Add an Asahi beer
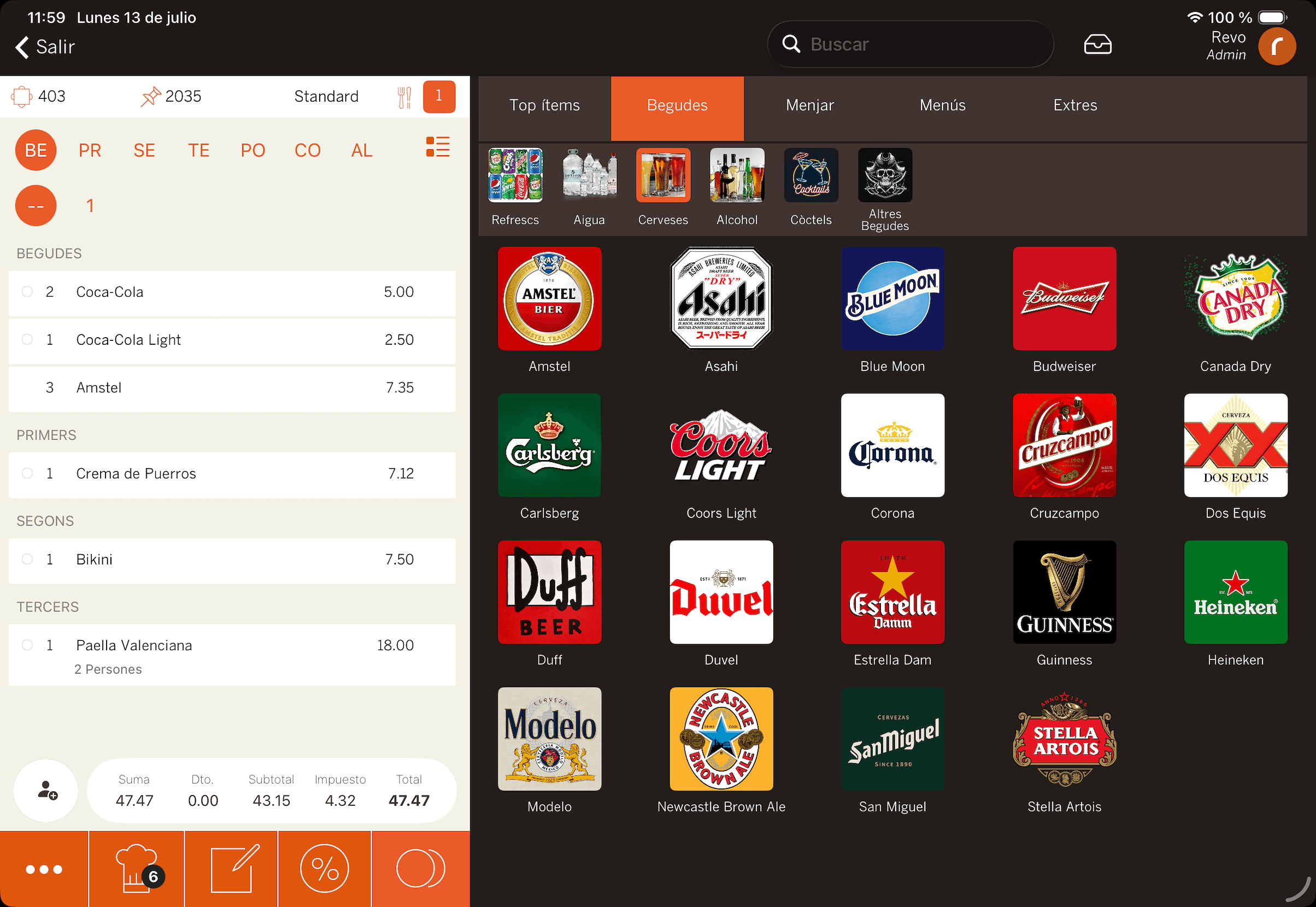Screen dimensions: 1316x907 tap(721, 310)
